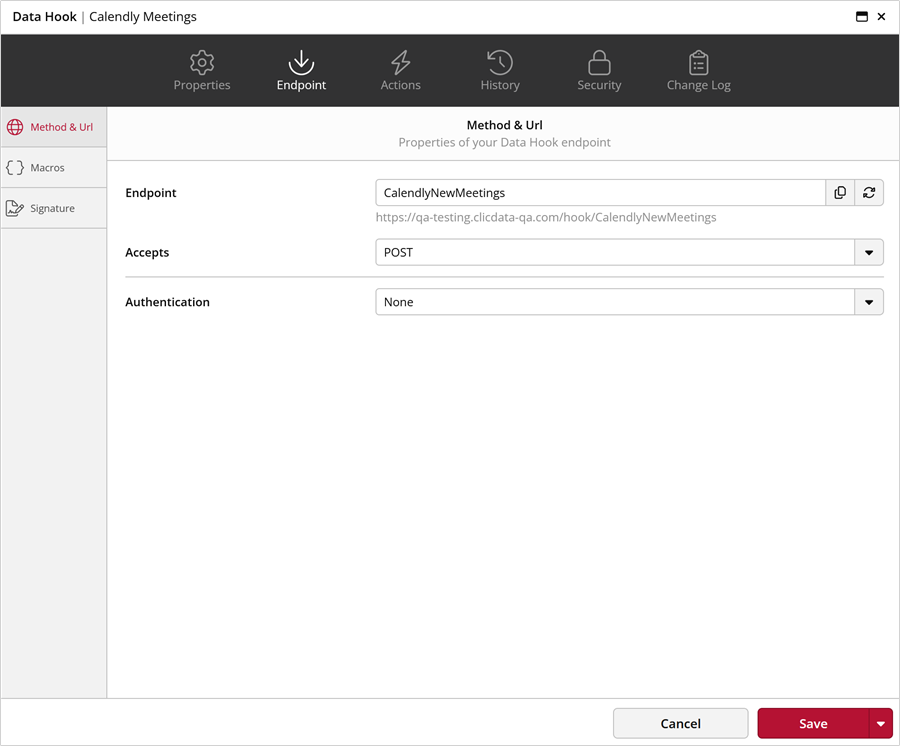Select the Endpoint download-arrow tab
Screen dimensions: 900x746
pos(301,71)
